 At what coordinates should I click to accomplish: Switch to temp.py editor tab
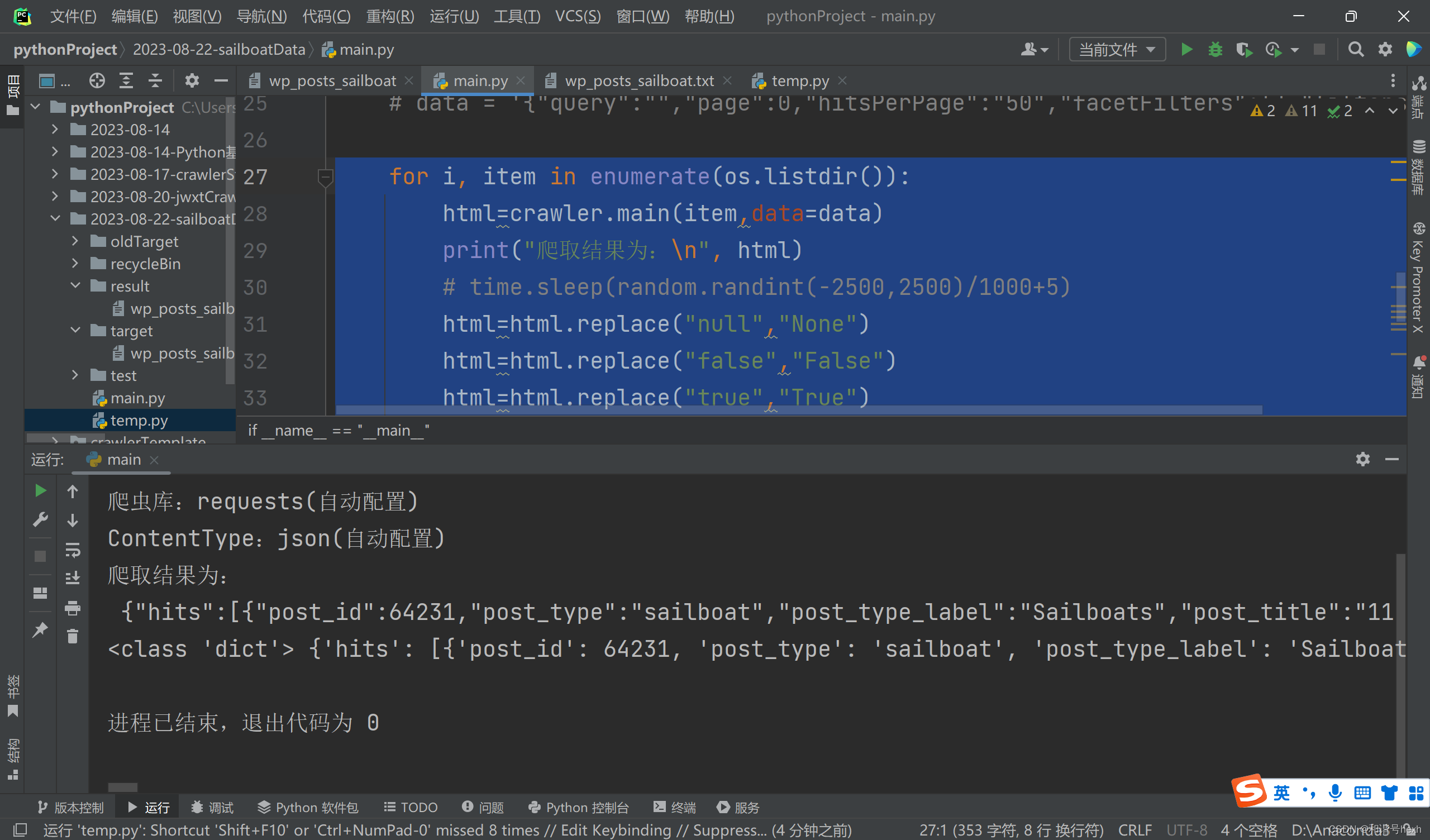point(799,80)
